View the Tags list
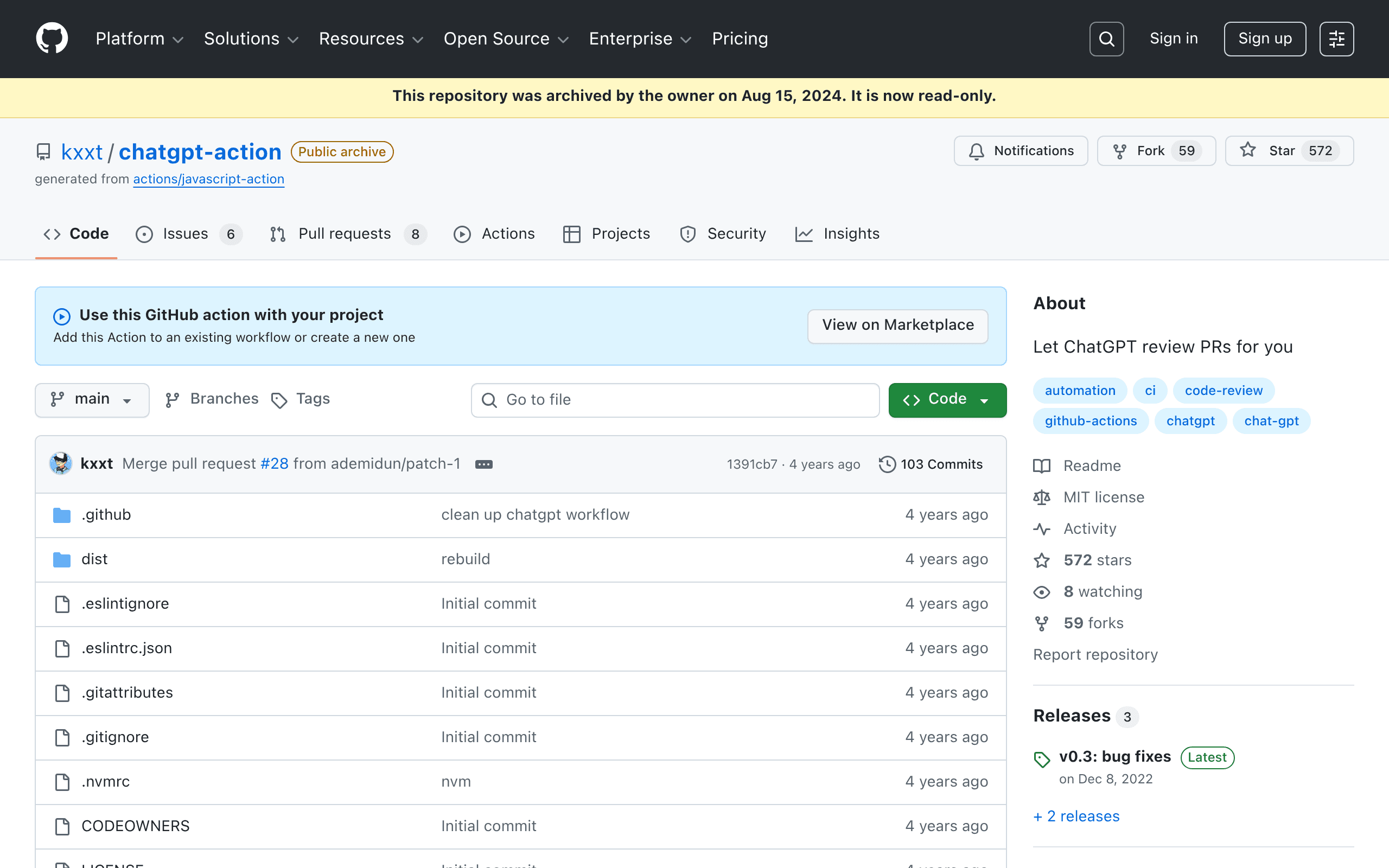The image size is (1389, 868). pyautogui.click(x=301, y=399)
